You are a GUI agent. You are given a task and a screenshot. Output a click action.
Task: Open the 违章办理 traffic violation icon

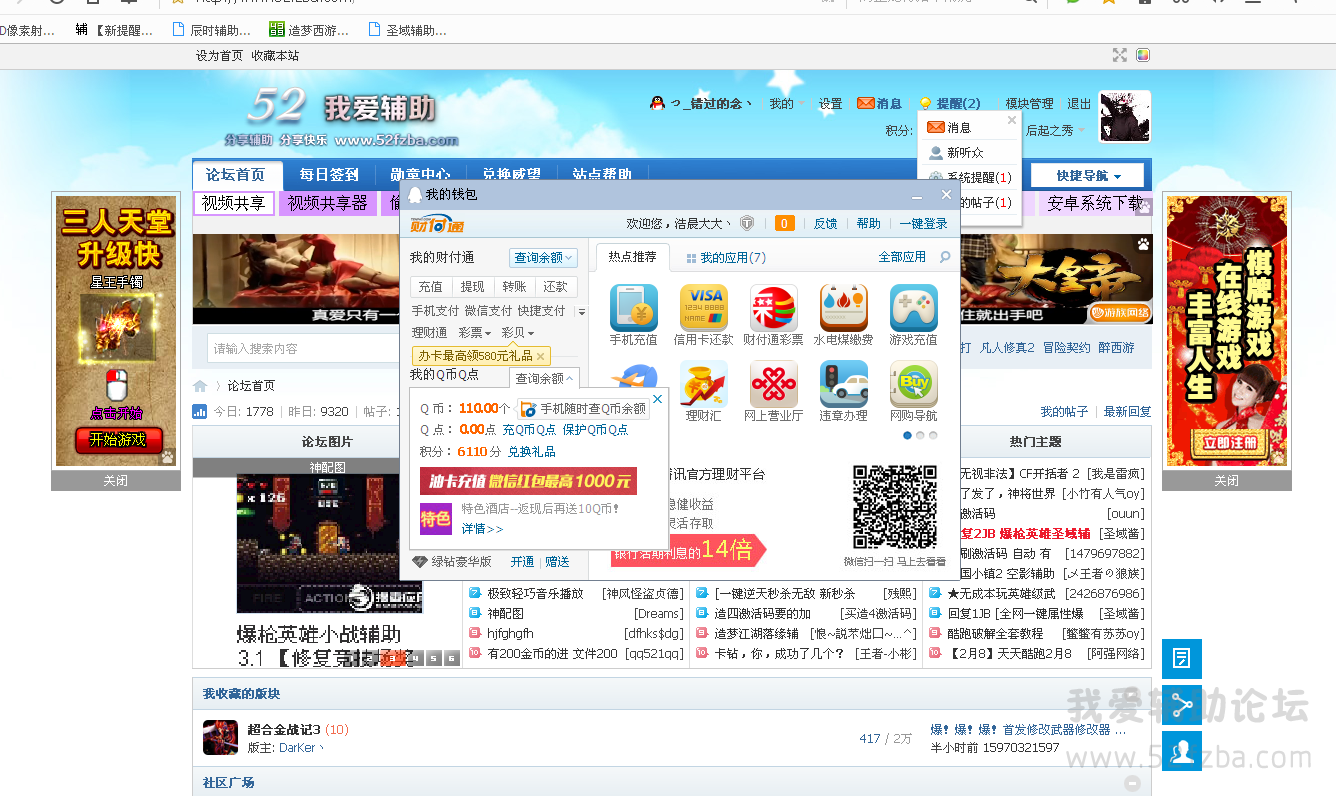pyautogui.click(x=844, y=384)
